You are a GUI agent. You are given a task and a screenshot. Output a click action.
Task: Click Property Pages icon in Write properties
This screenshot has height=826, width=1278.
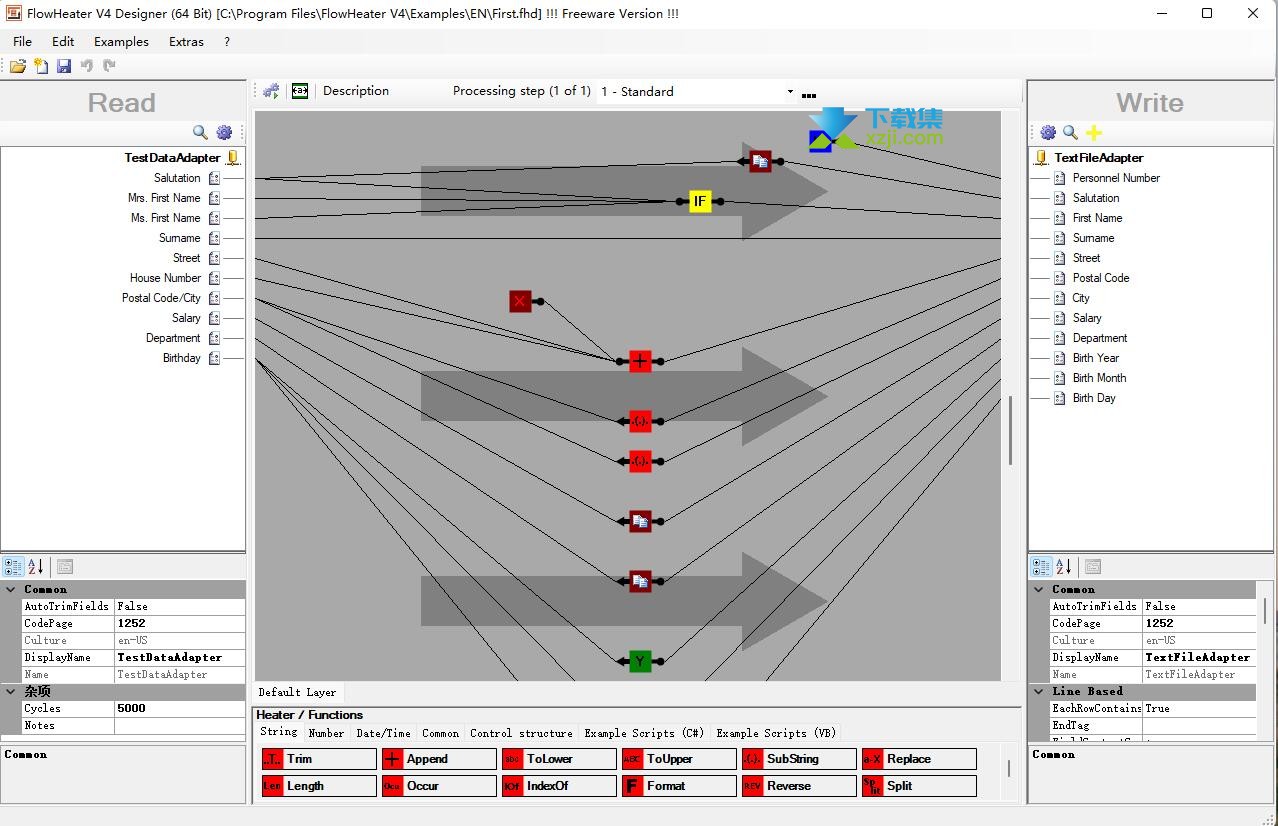point(1093,566)
